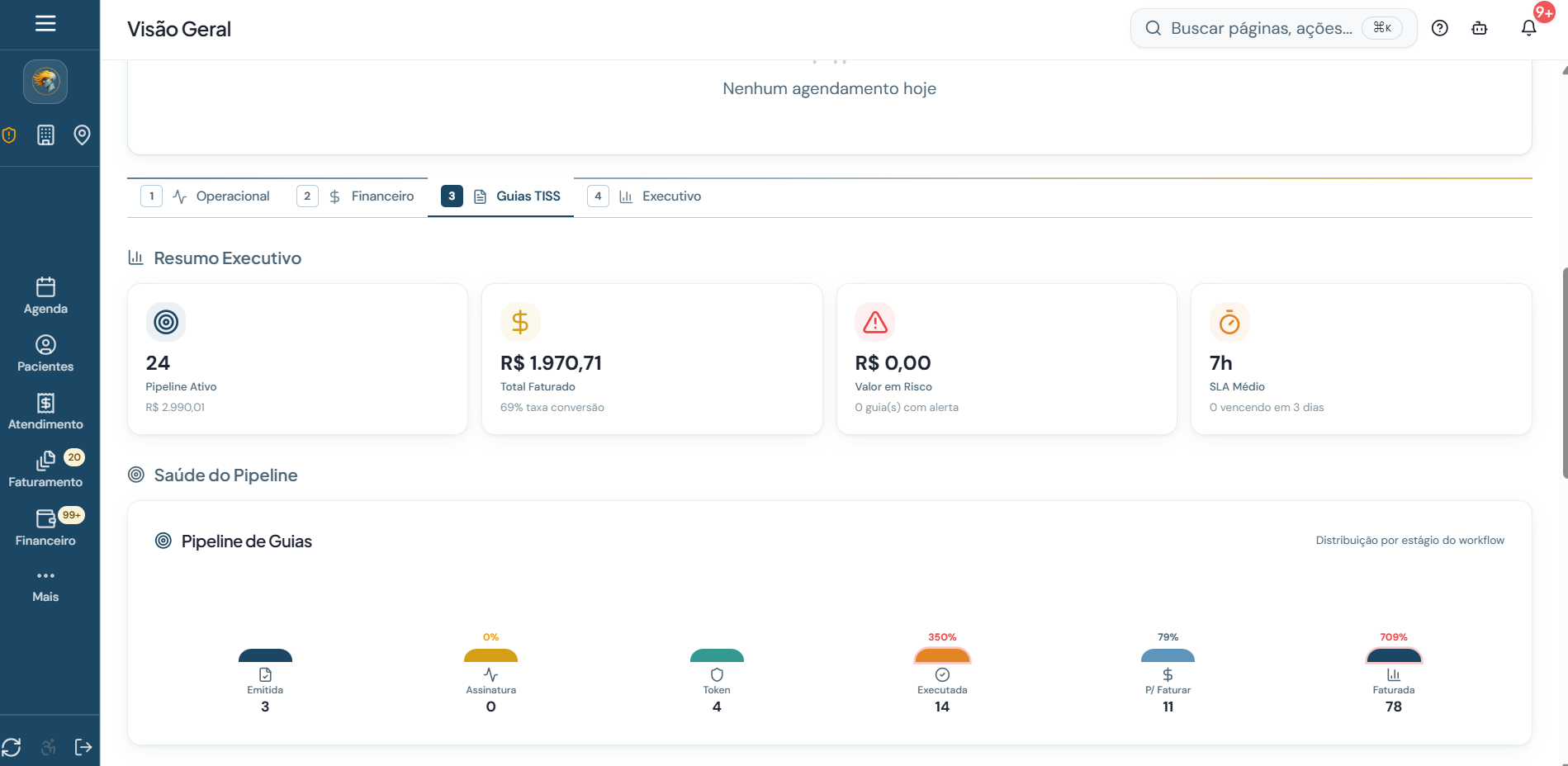Click the page vertical scrollbar

point(1565,373)
